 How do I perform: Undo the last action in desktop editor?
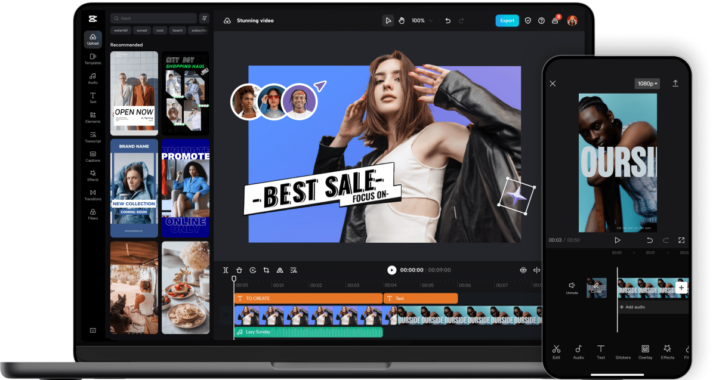(448, 21)
